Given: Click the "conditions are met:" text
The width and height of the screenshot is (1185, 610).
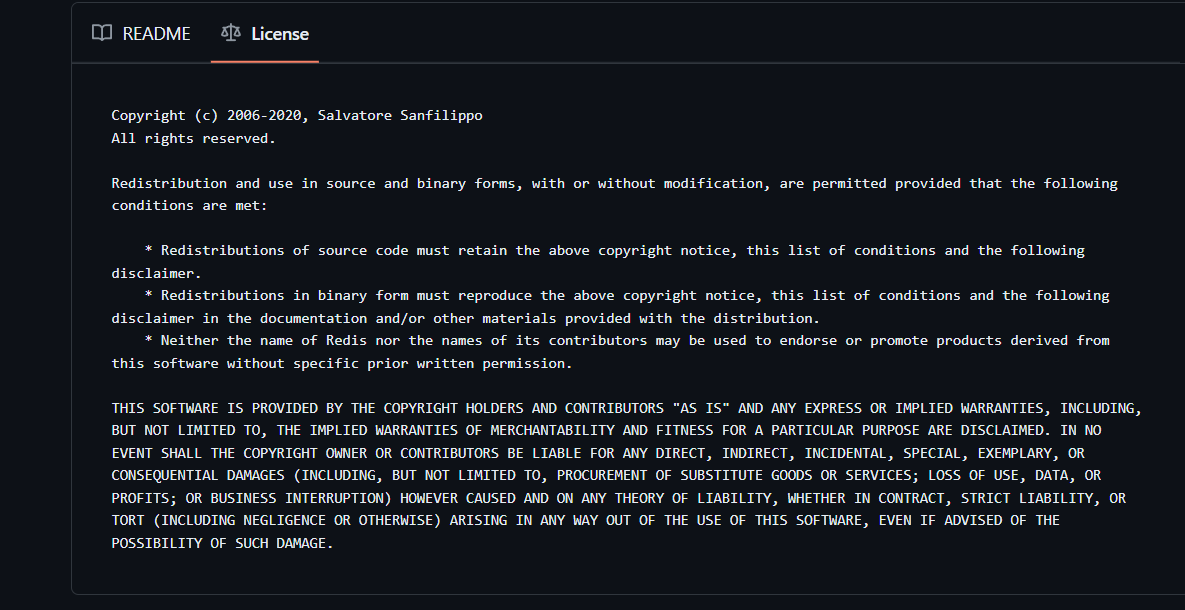Looking at the screenshot, I should pos(189,205).
